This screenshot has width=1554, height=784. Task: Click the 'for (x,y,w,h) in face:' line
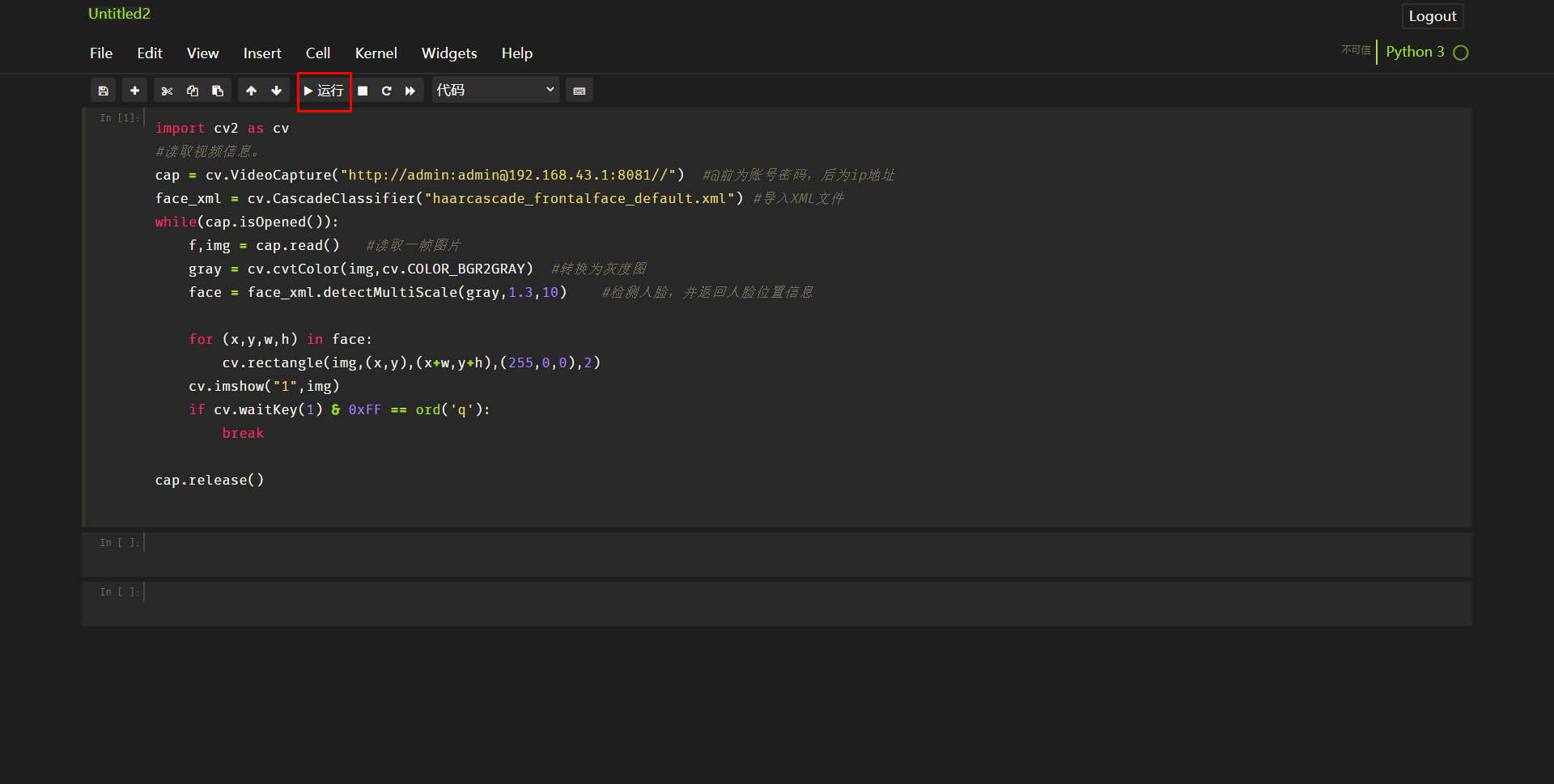point(280,340)
